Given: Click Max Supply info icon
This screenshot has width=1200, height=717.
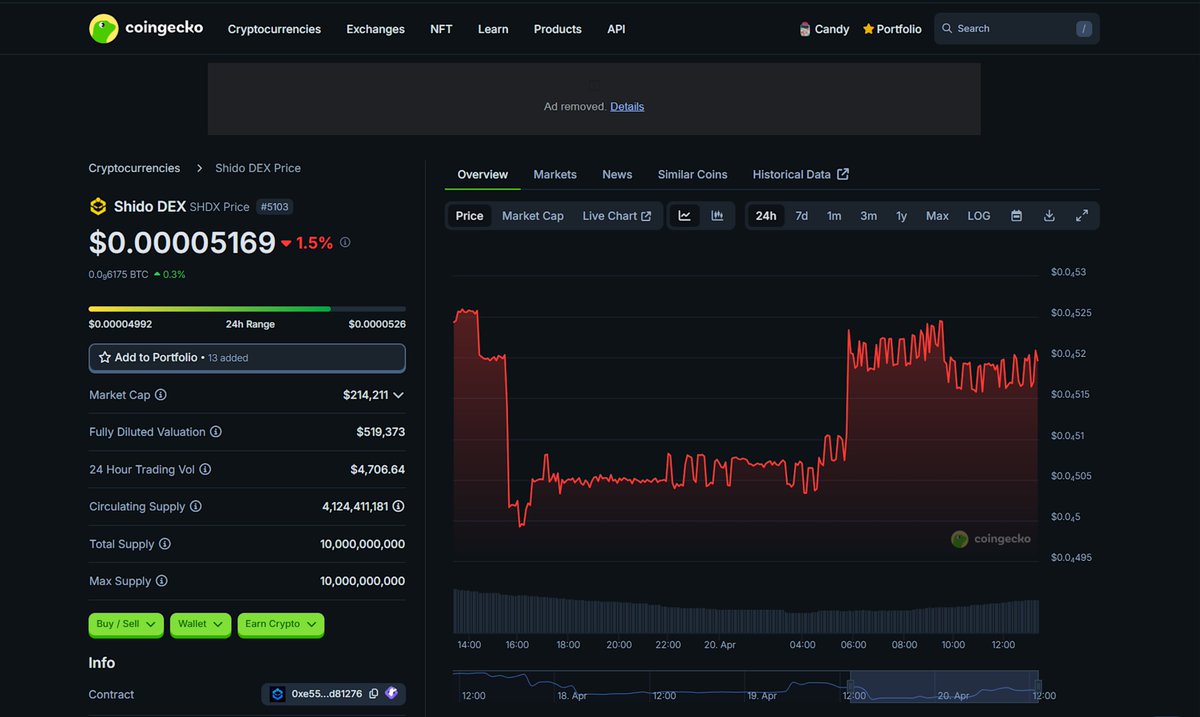Looking at the screenshot, I should tap(161, 581).
